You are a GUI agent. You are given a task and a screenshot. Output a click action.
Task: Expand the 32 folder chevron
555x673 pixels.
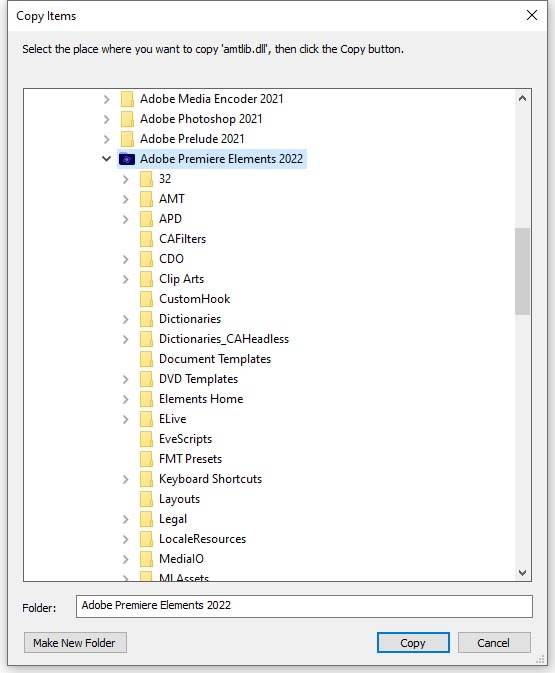(x=125, y=179)
